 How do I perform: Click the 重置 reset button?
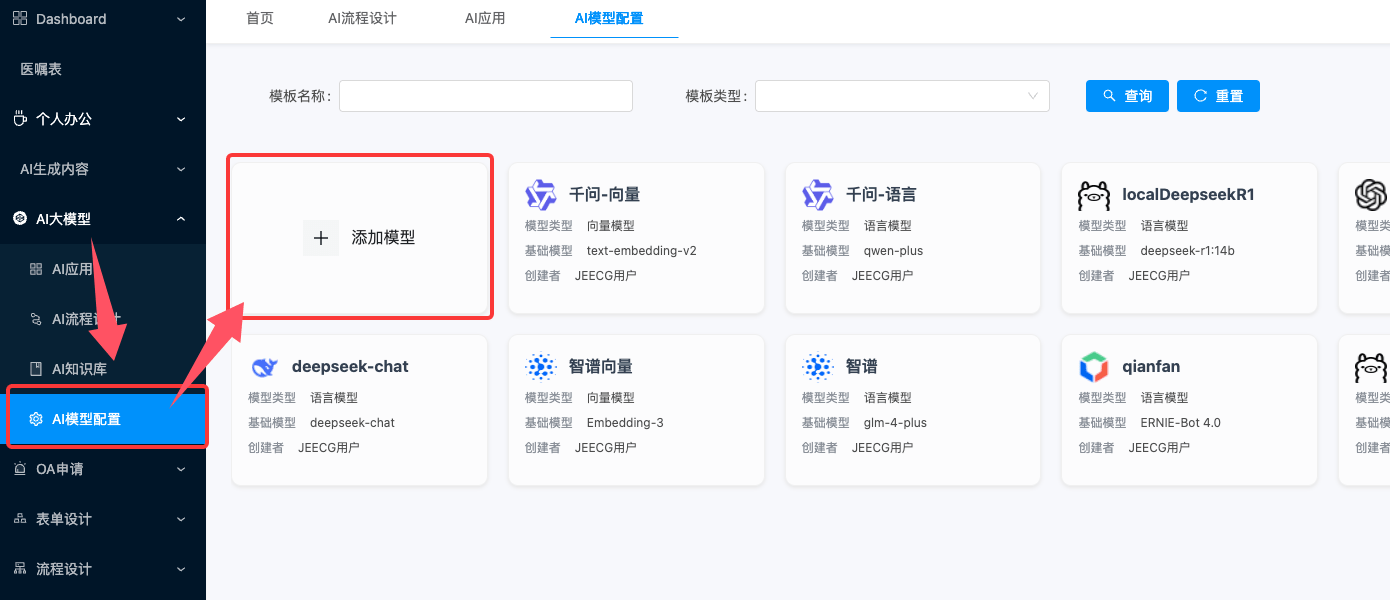[1218, 96]
